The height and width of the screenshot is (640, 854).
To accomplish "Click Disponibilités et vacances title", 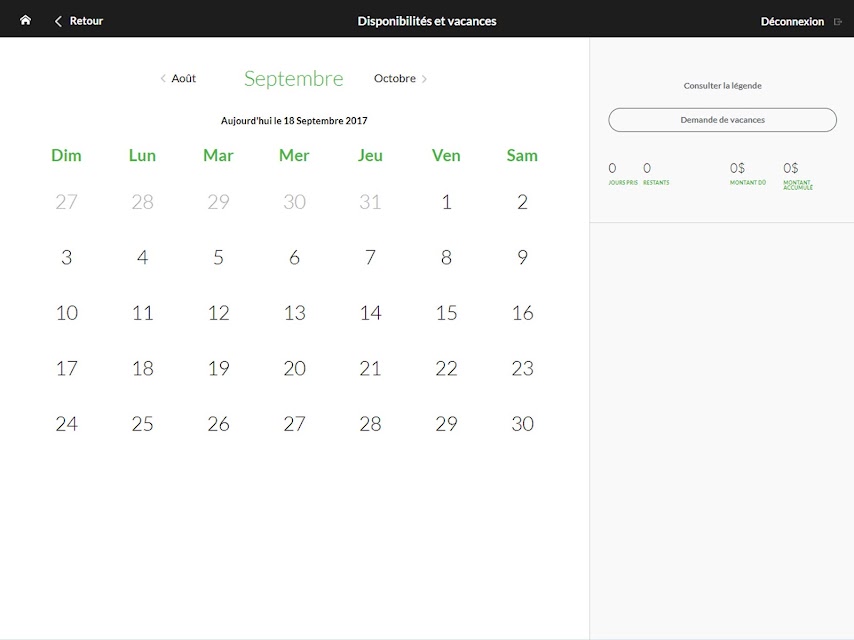I will (x=427, y=21).
